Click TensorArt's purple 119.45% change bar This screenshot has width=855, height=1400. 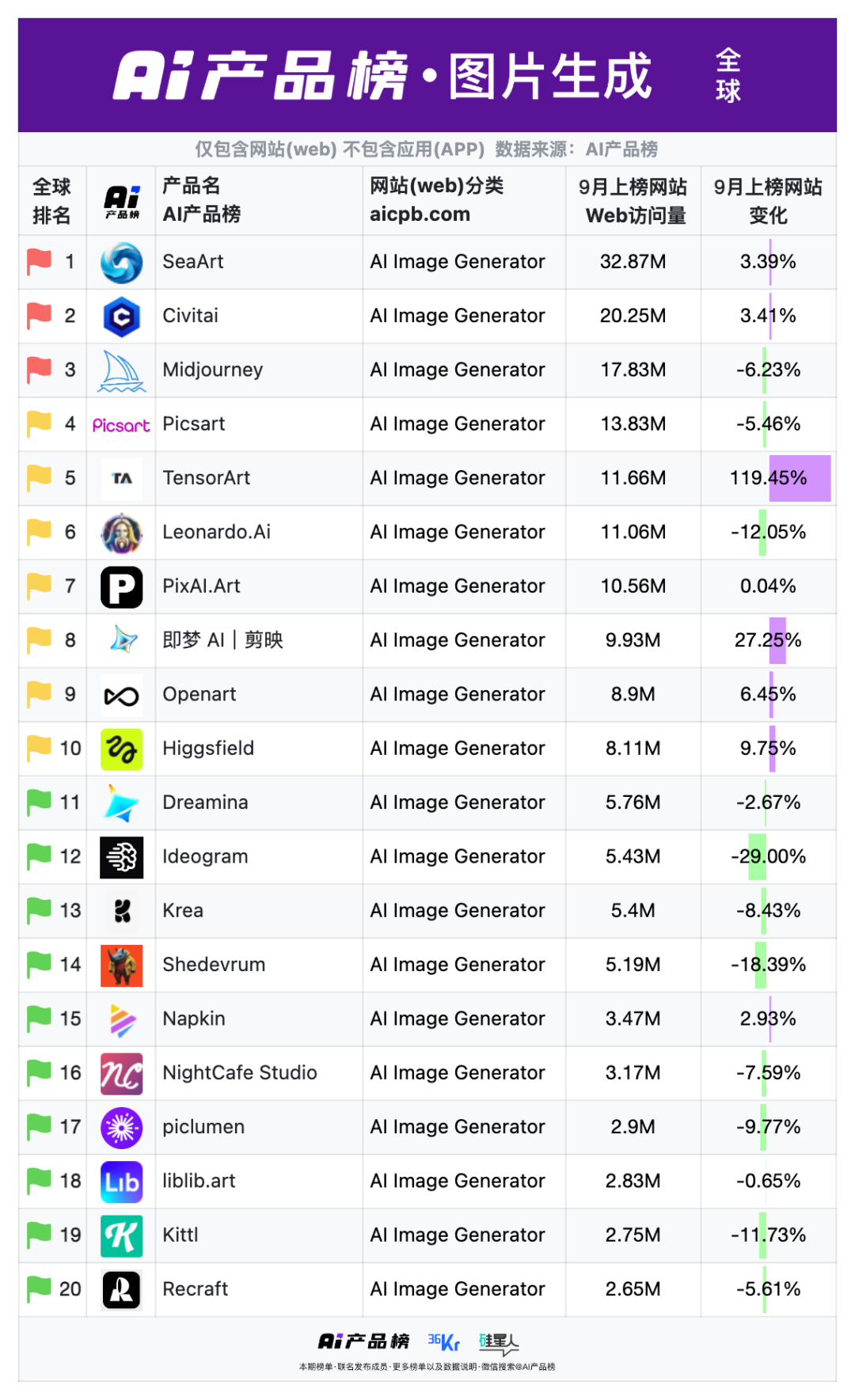799,478
